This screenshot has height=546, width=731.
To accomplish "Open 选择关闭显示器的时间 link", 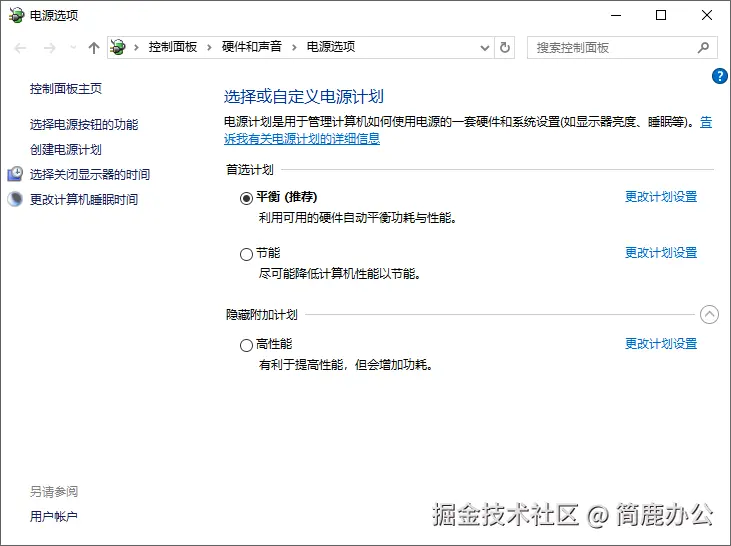I will pos(90,174).
